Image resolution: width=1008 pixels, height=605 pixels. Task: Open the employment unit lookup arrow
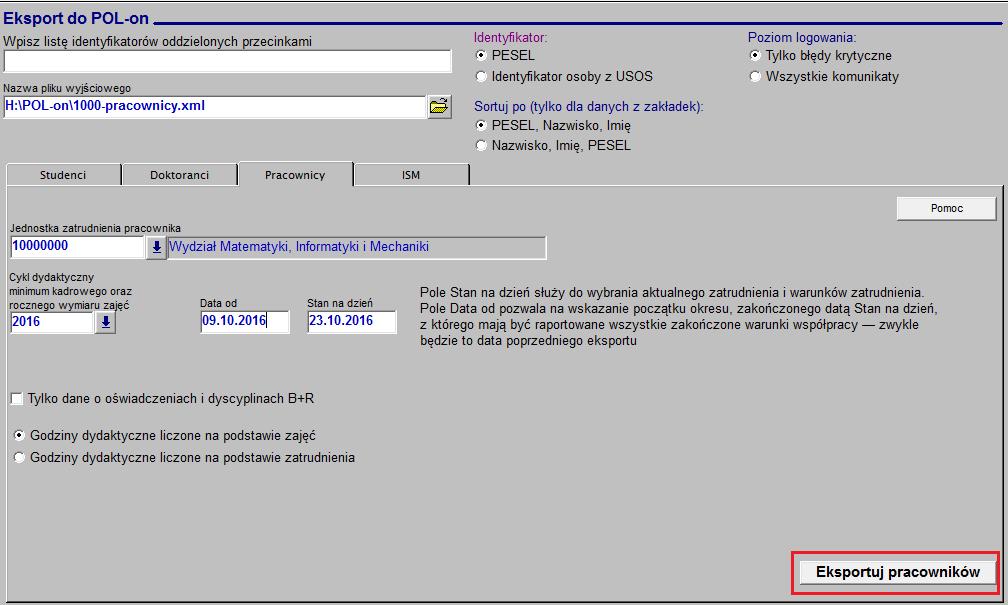pyautogui.click(x=156, y=247)
